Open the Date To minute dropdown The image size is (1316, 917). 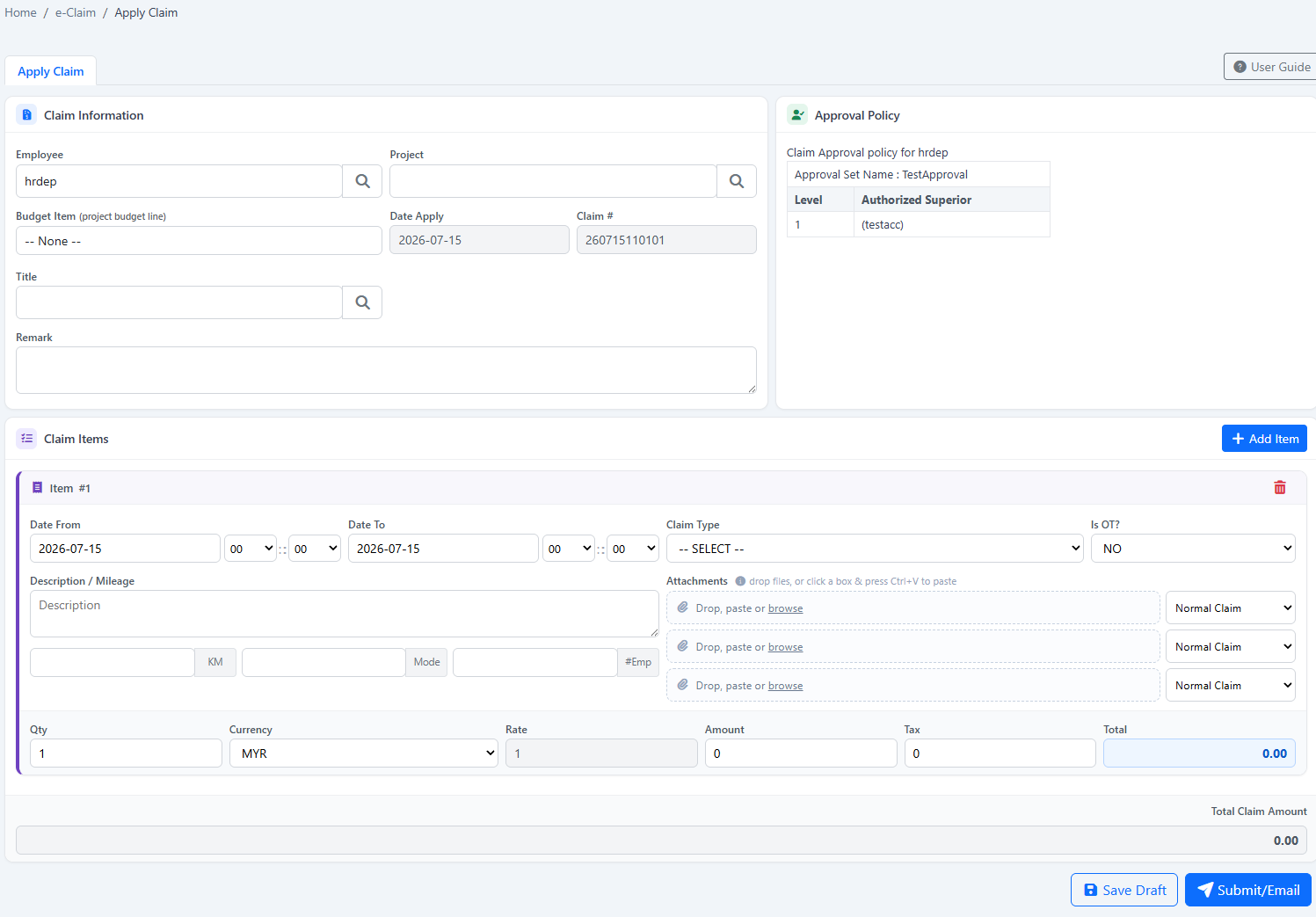click(x=633, y=549)
